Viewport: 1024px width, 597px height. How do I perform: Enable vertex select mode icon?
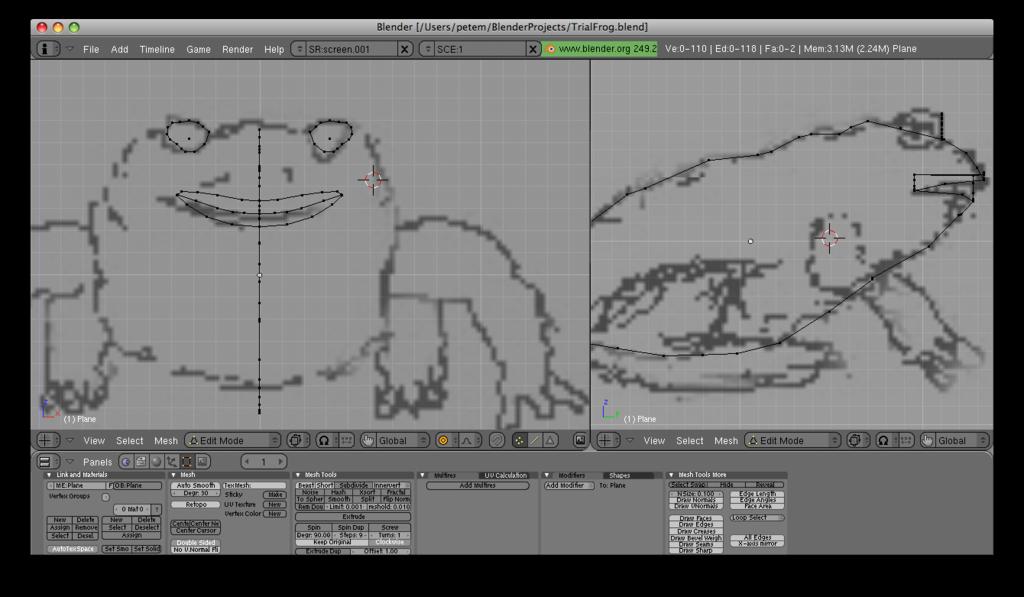coord(519,440)
